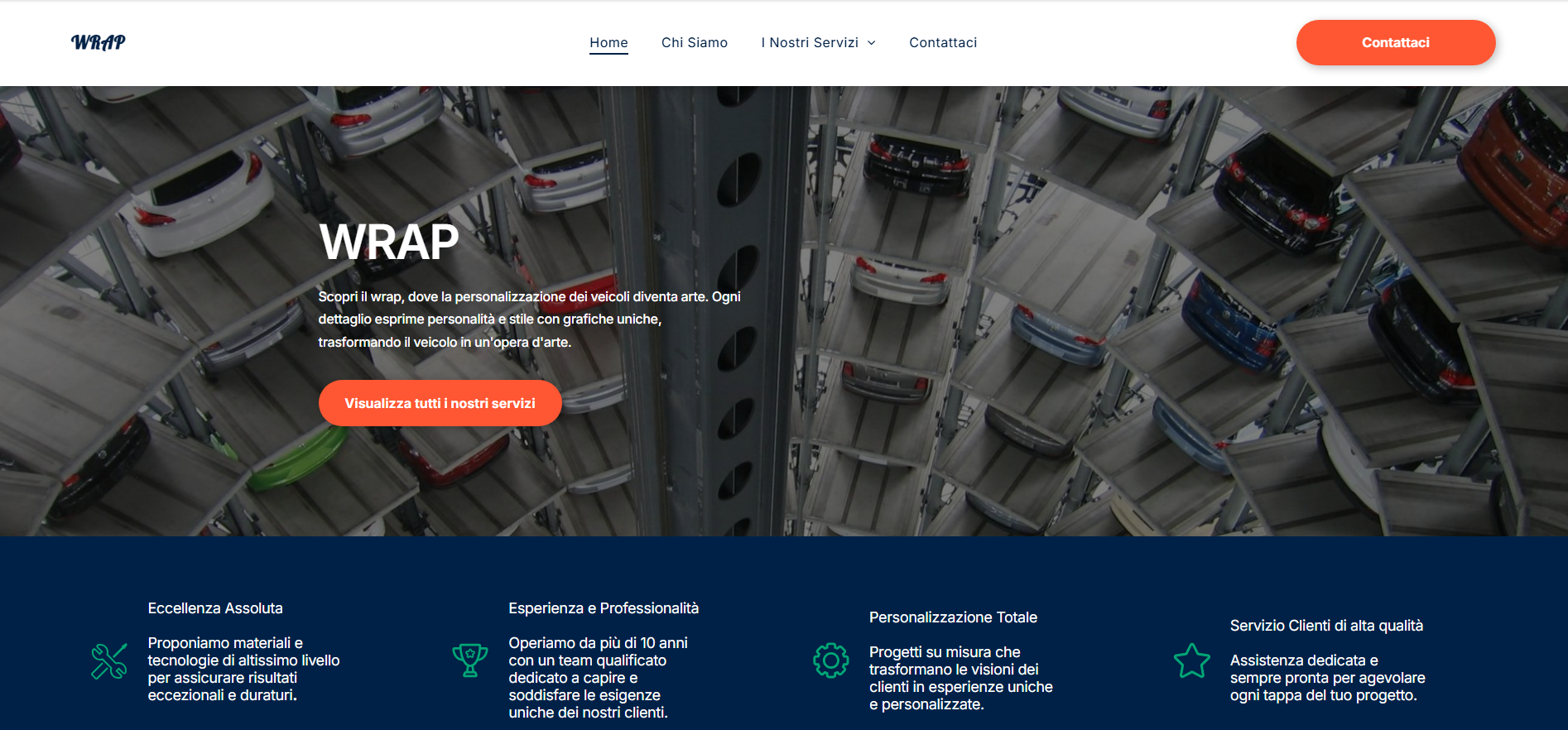1568x730 pixels.
Task: Click the crossed wrench and screwdriver icon
Action: [x=109, y=661]
